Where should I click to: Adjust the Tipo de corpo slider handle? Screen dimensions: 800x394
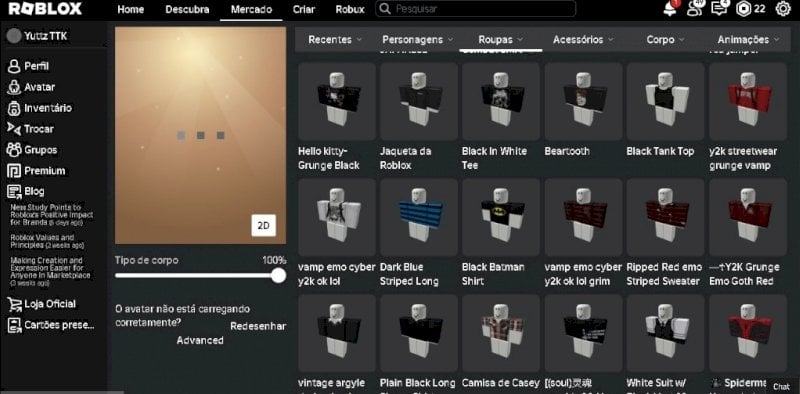click(x=278, y=276)
